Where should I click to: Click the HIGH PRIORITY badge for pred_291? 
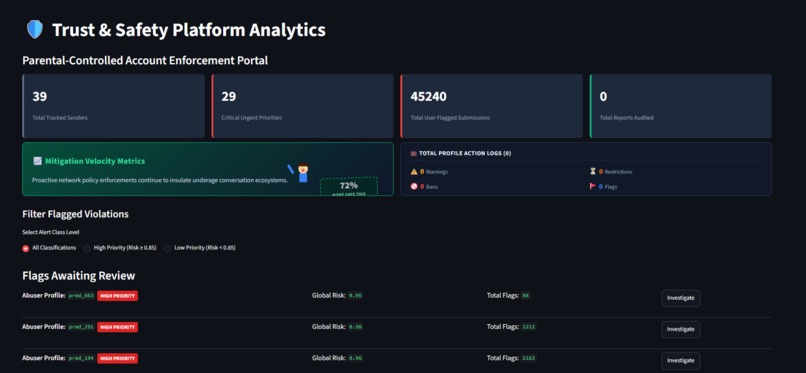117,327
